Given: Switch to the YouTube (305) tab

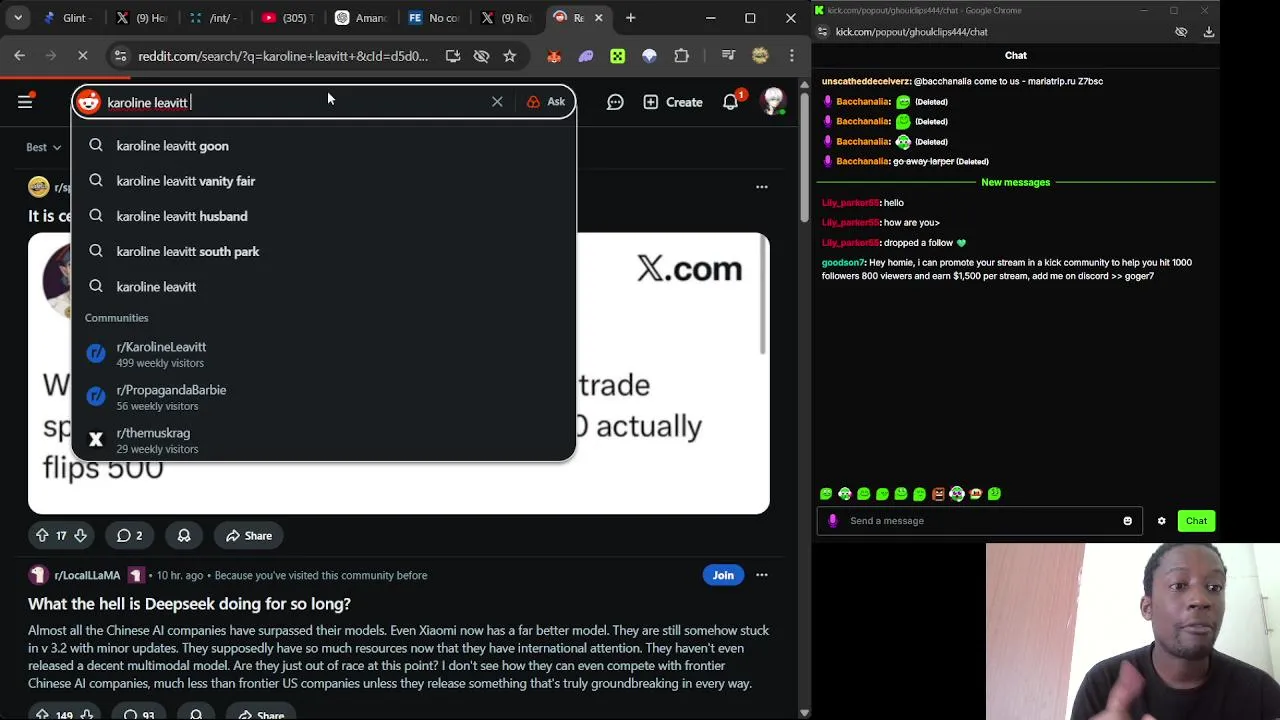Looking at the screenshot, I should point(287,18).
